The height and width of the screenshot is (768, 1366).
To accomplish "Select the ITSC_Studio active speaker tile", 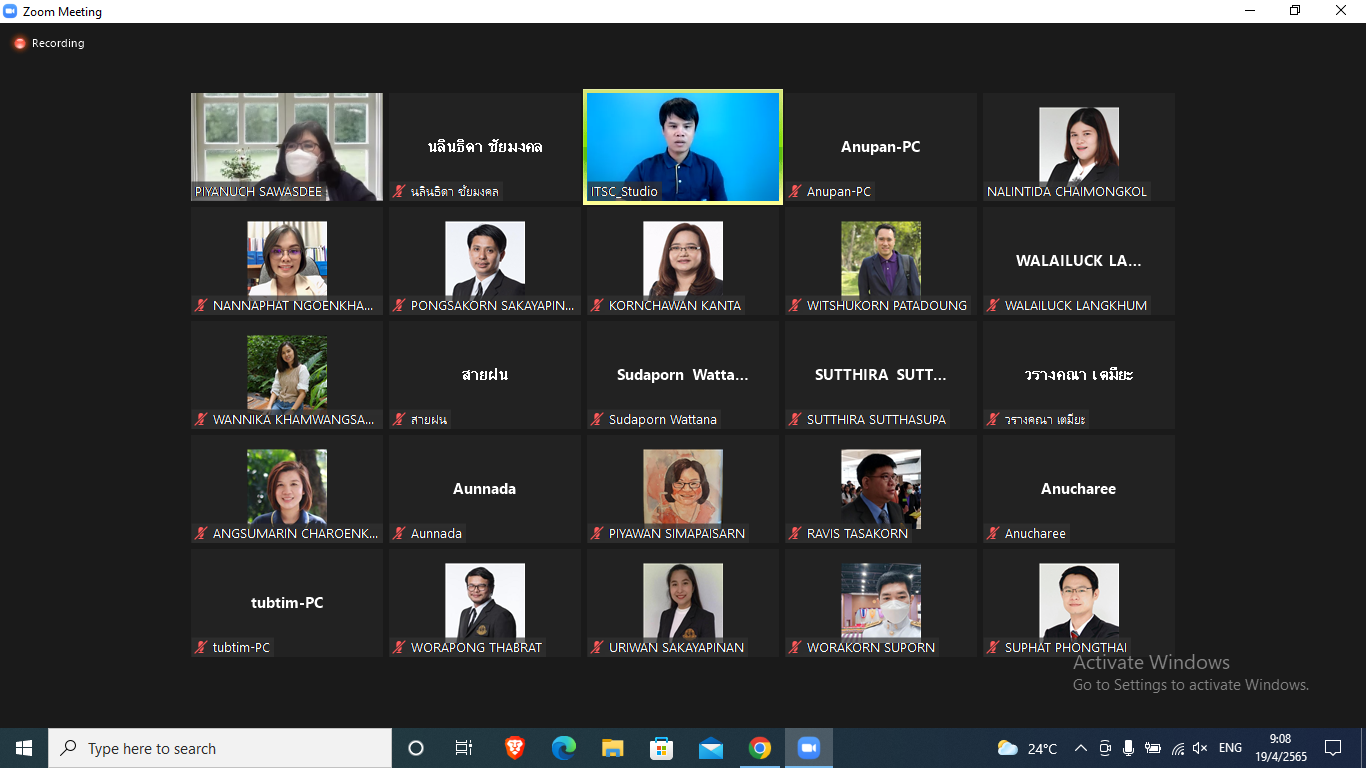I will (x=683, y=147).
